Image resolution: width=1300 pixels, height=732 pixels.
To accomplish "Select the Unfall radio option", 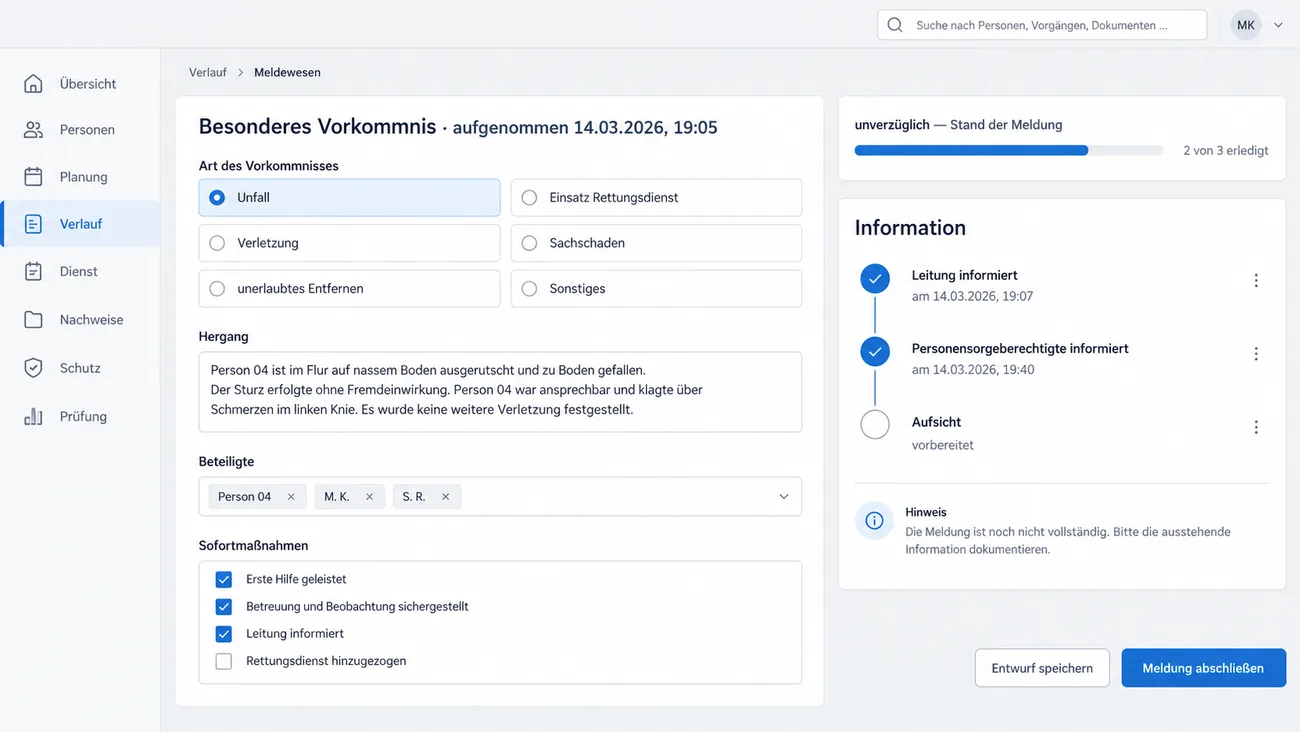I will tap(349, 198).
